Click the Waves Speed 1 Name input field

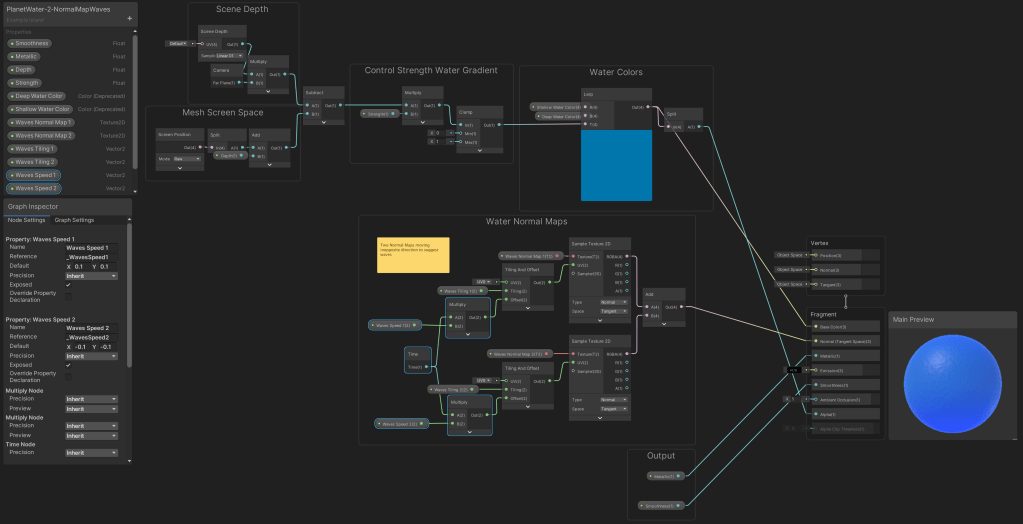coord(91,247)
